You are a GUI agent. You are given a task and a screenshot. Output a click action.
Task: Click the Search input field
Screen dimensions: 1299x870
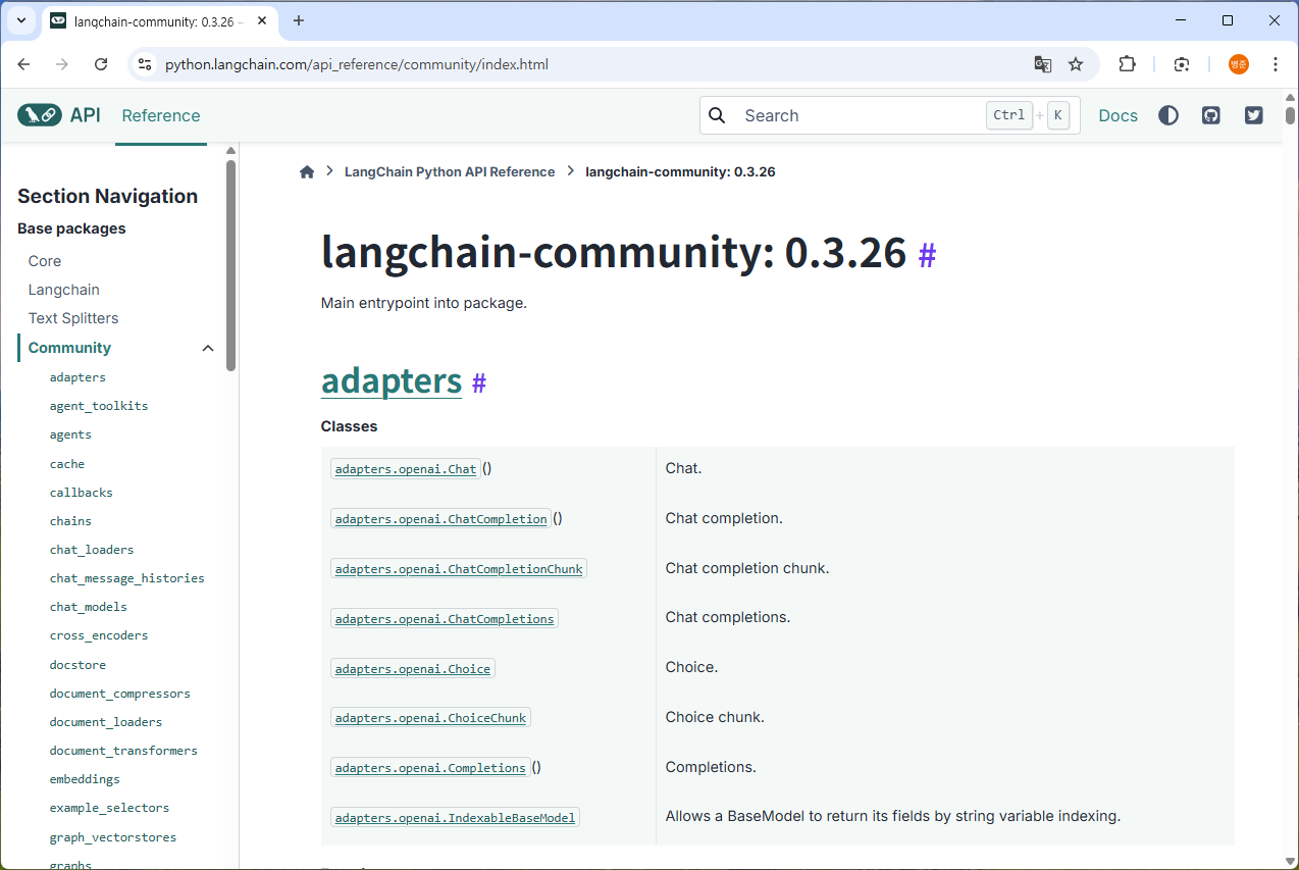click(890, 116)
